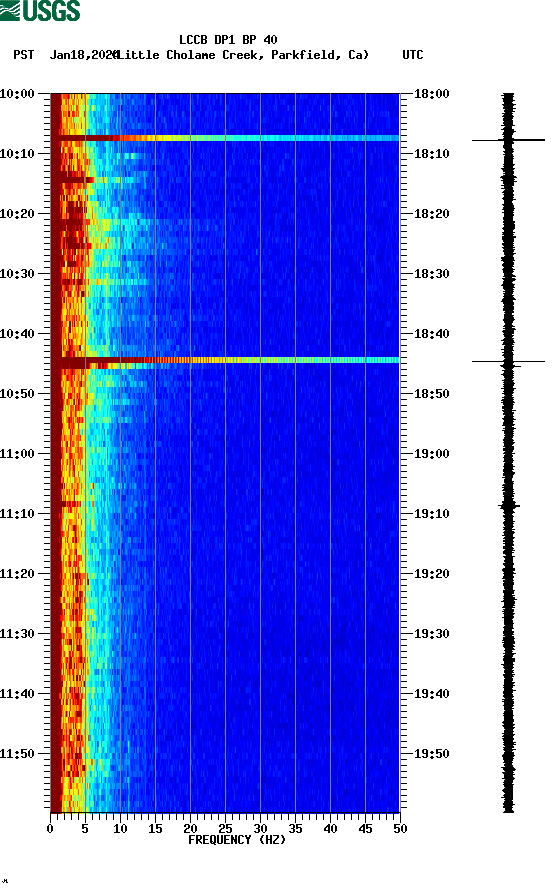The image size is (552, 892).
Task: Select the title text 'LCCB DP1 BP 40'
Action: pos(228,40)
